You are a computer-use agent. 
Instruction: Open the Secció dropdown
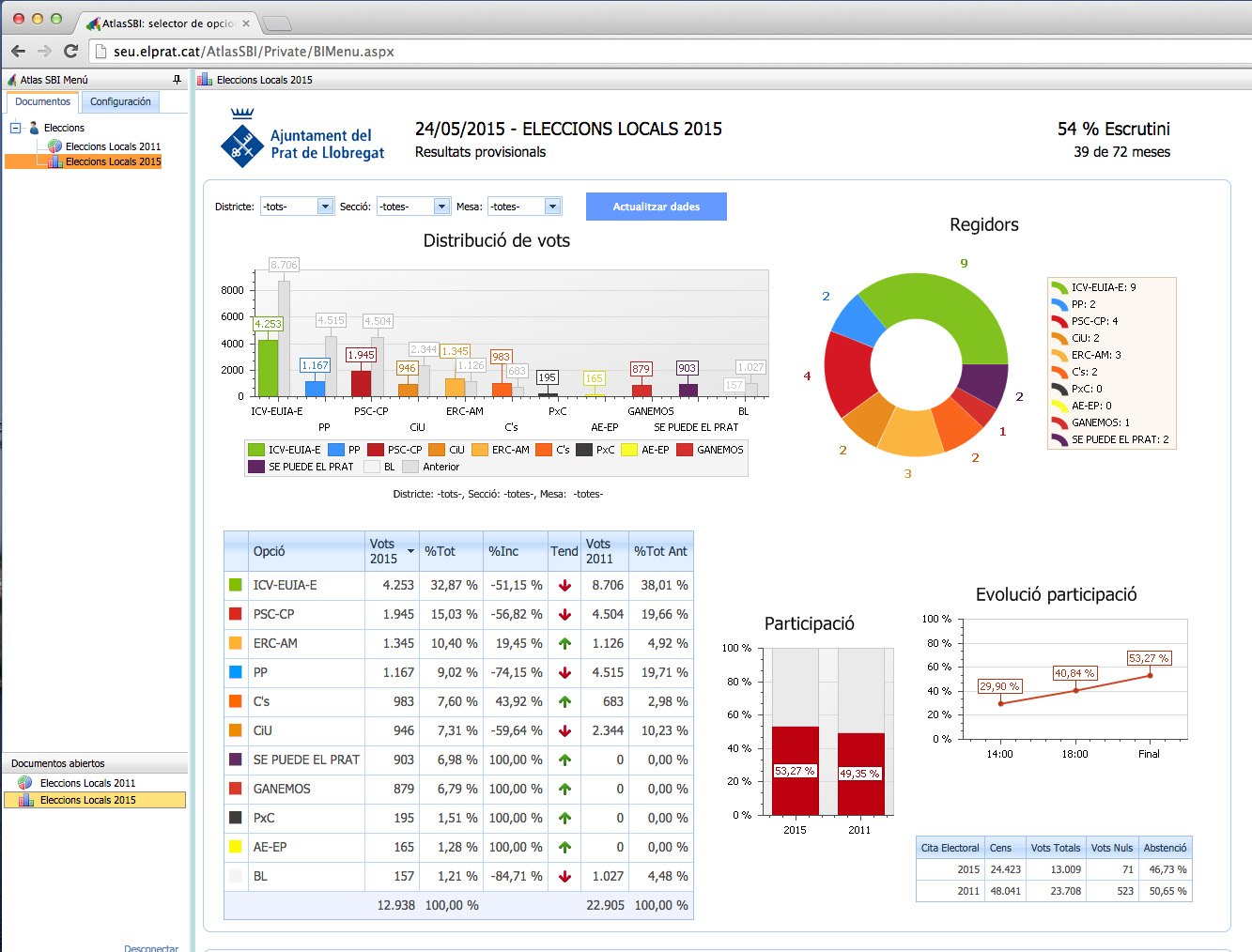coord(441,207)
